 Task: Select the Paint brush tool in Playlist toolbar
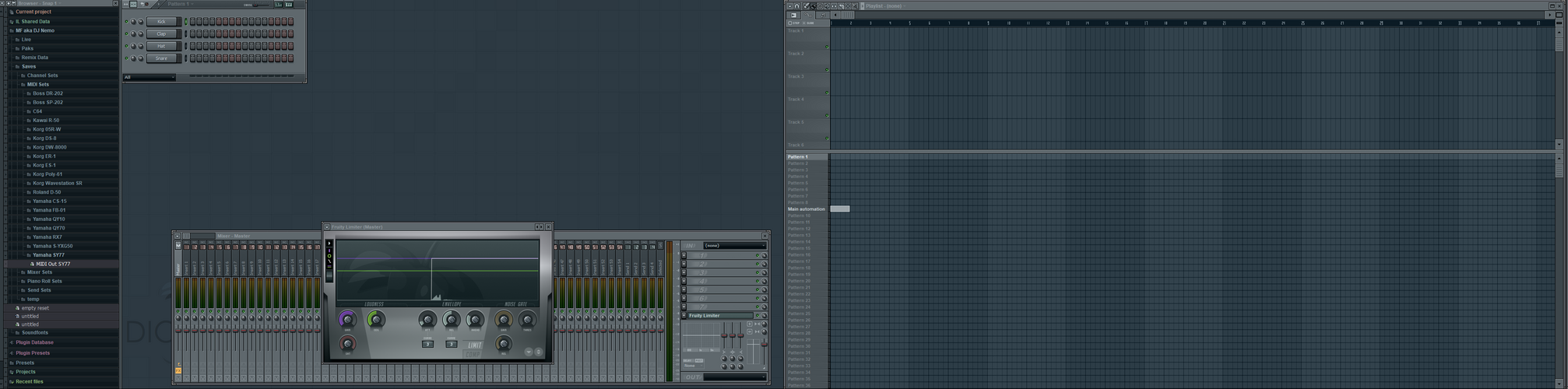click(814, 6)
